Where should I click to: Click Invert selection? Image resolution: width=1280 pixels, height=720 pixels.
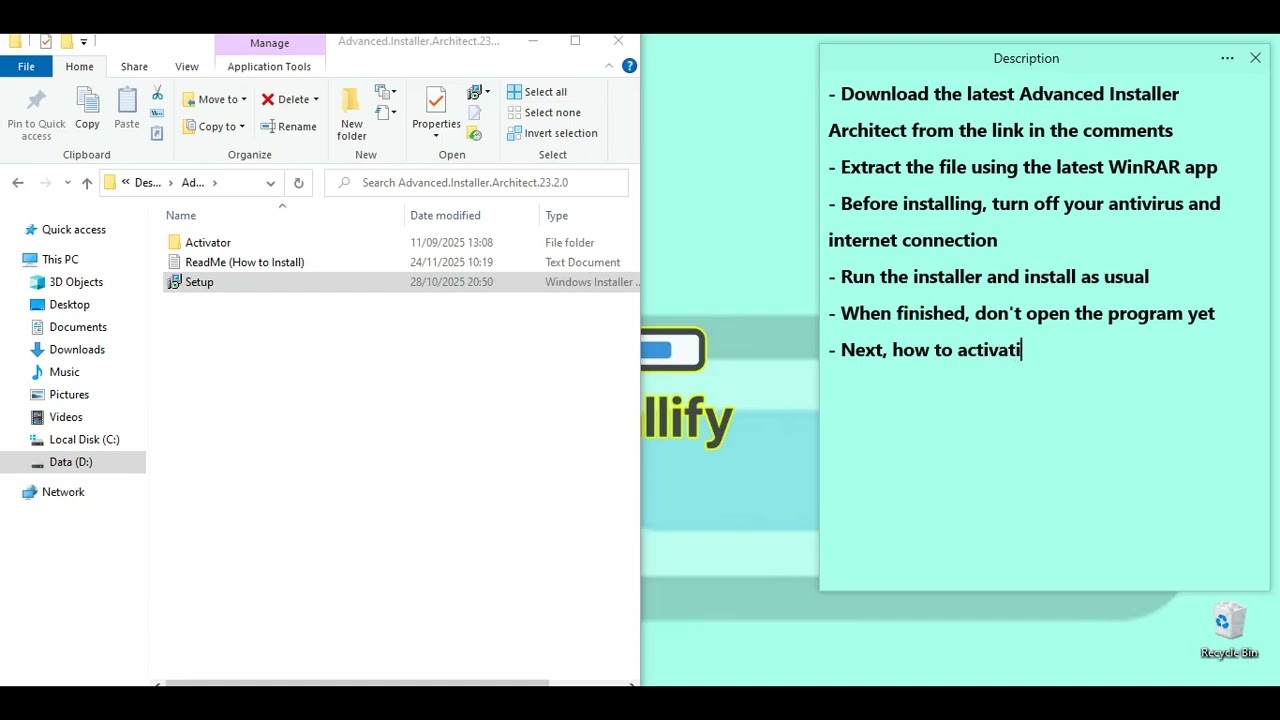[x=552, y=133]
